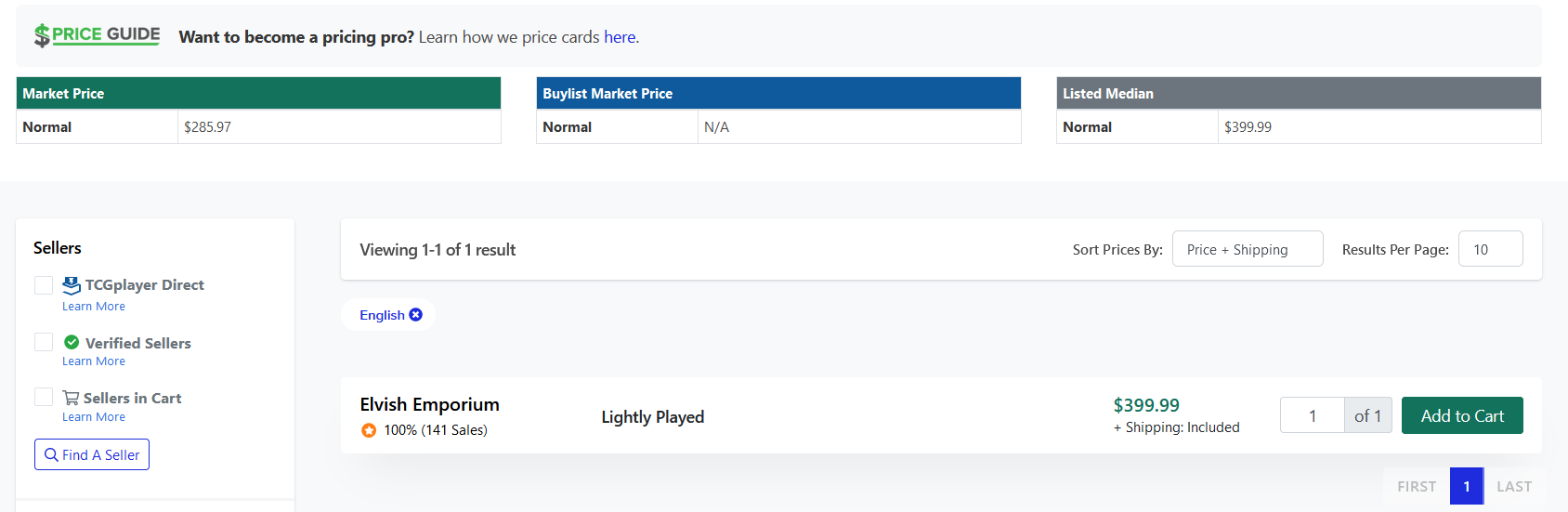Click the TCGplayer Direct icon
The width and height of the screenshot is (1568, 512).
(72, 285)
